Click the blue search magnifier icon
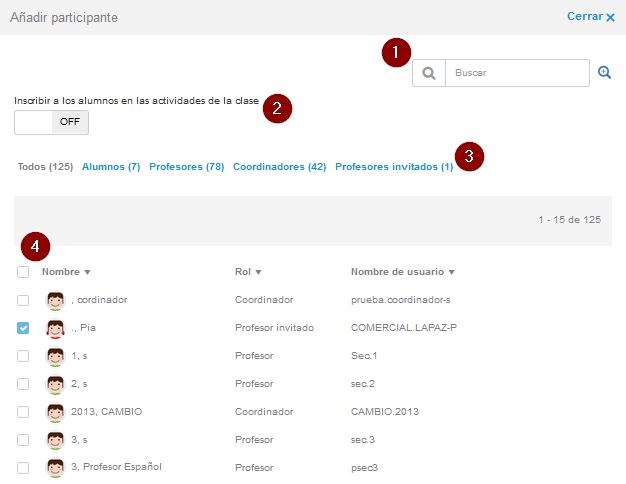626x484 pixels. (604, 72)
